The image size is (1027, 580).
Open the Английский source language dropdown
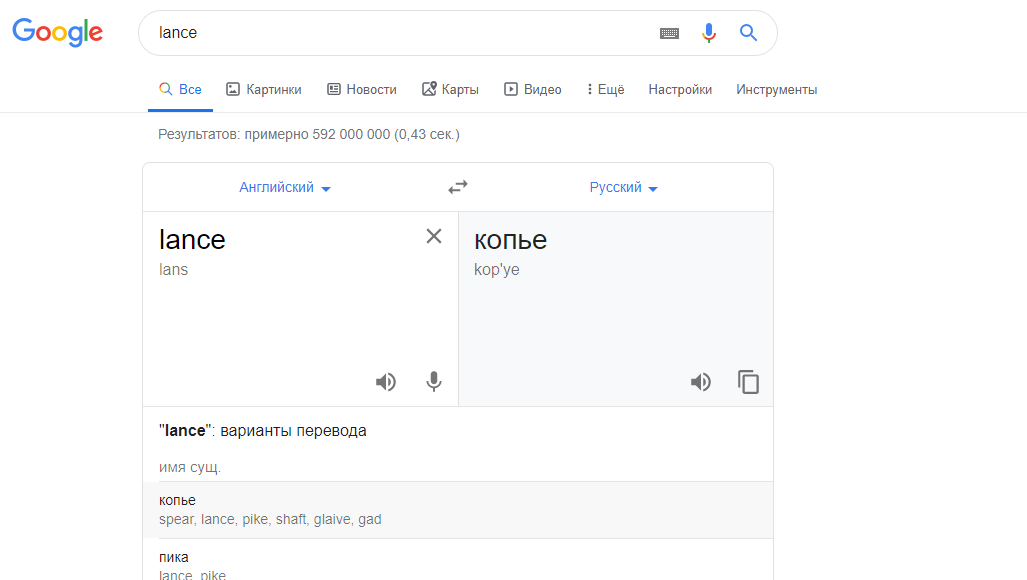click(x=285, y=188)
